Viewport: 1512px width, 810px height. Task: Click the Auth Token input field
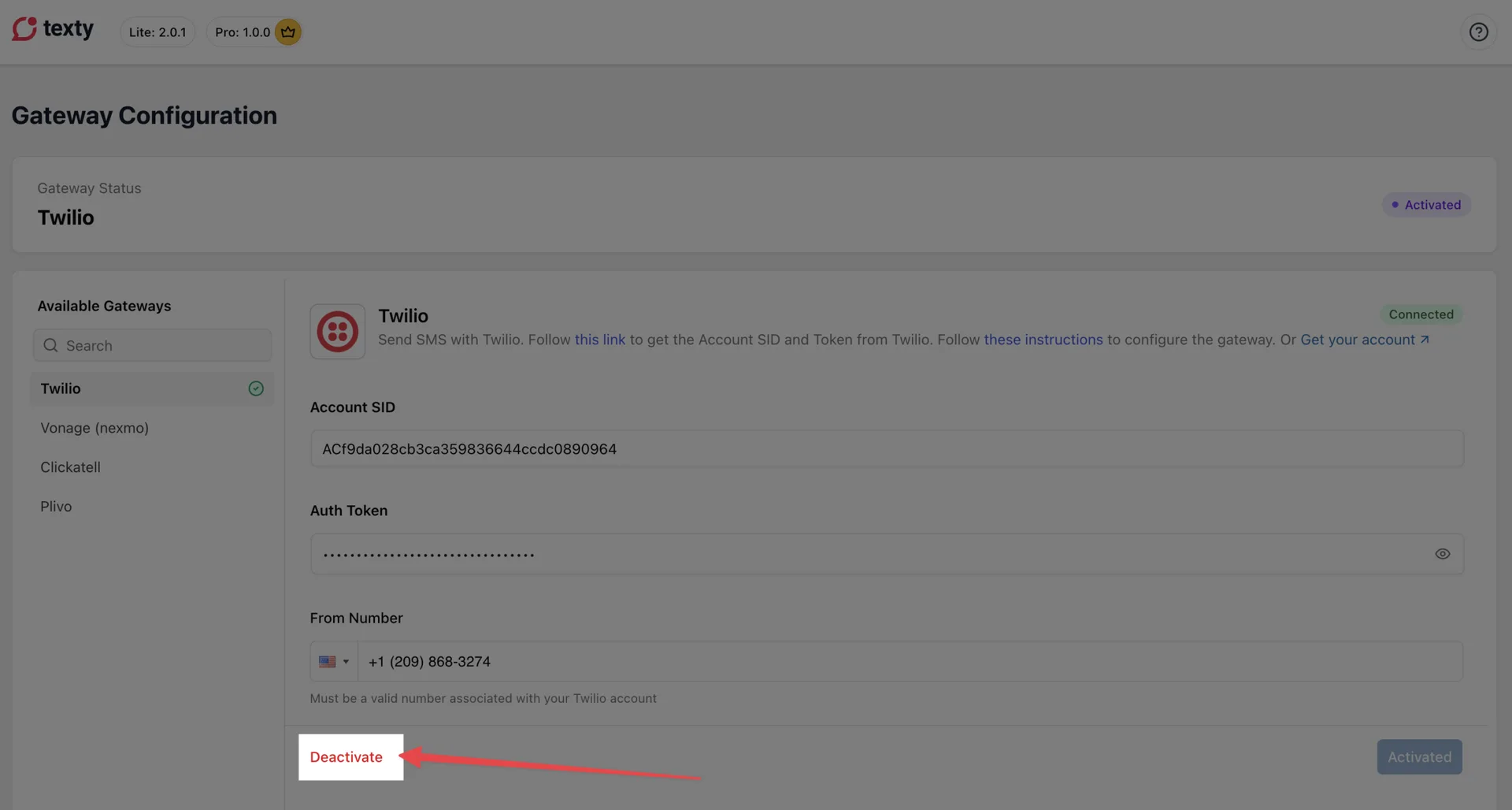887,554
